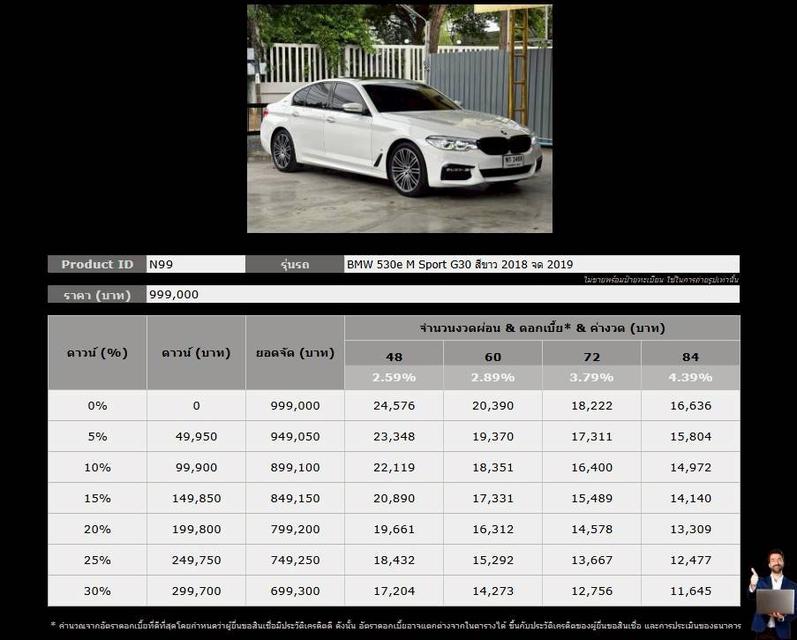Select finance amount 999,000 in the 0% row

(x=295, y=406)
